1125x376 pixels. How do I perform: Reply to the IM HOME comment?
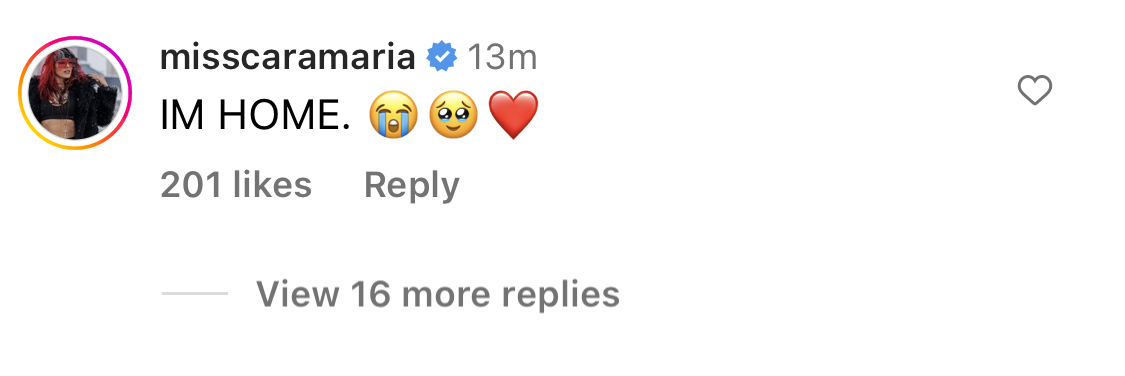point(412,186)
